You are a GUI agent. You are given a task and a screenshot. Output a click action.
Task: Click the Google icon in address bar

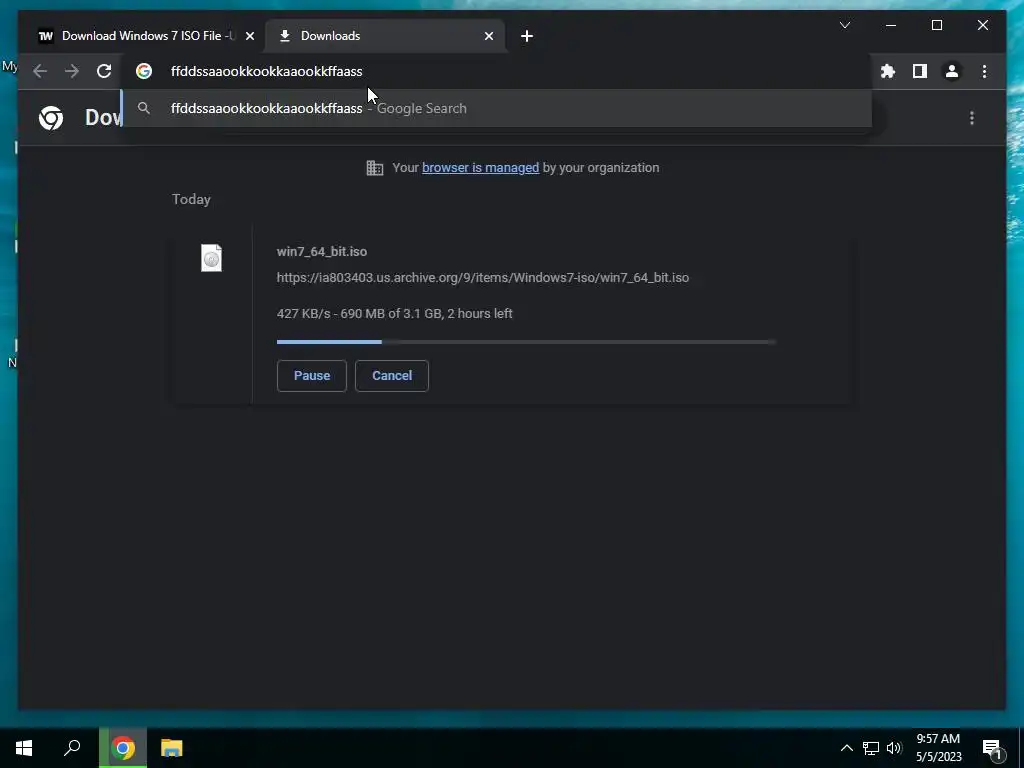(x=144, y=71)
